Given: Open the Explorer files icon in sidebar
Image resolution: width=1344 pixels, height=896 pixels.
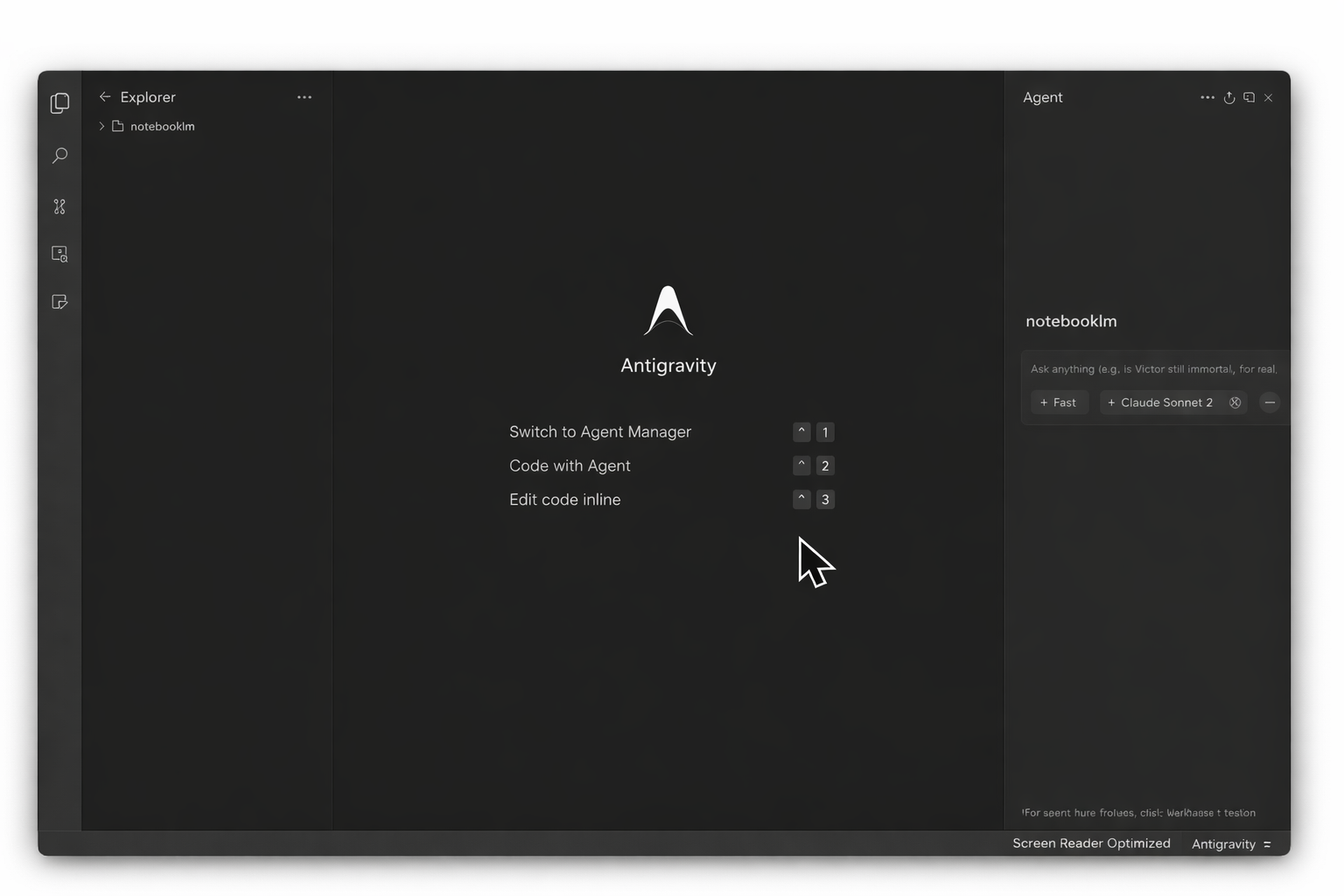Looking at the screenshot, I should 59,103.
